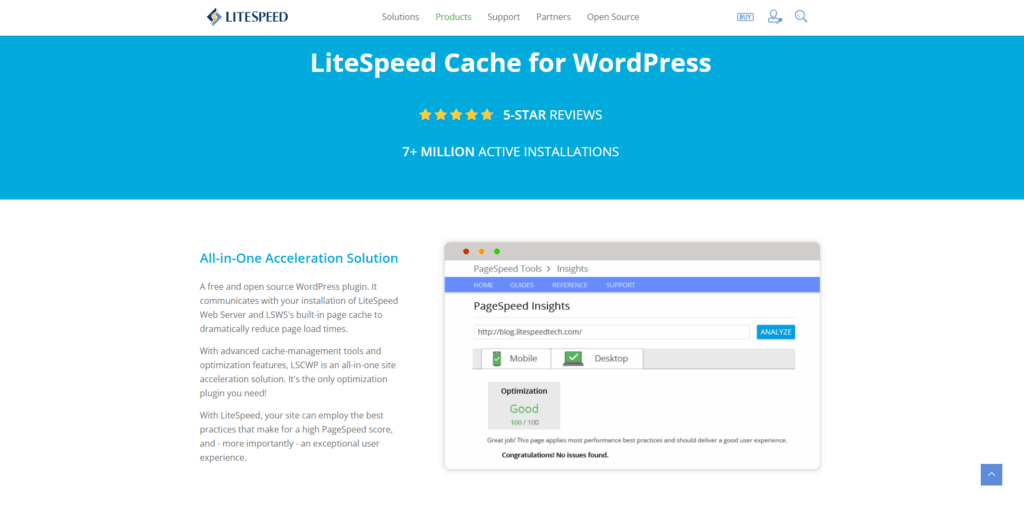This screenshot has width=1024, height=505.
Task: Click the LiteSpeed logo
Action: [247, 17]
